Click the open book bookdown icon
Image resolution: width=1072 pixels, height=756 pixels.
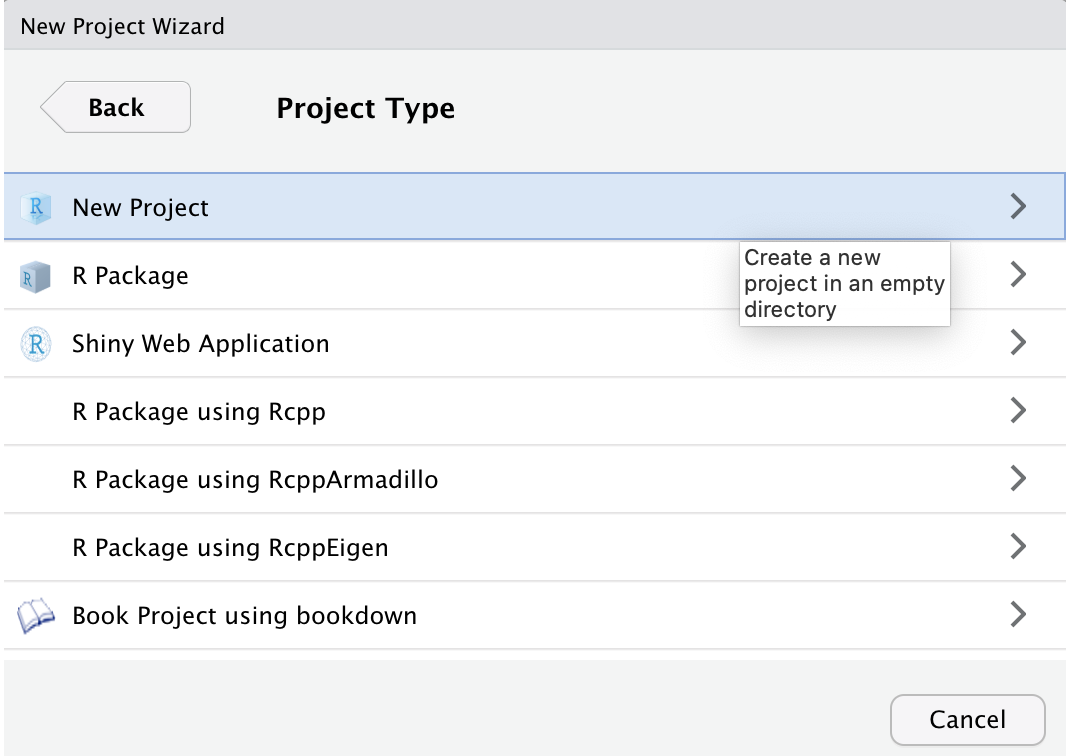click(x=36, y=616)
